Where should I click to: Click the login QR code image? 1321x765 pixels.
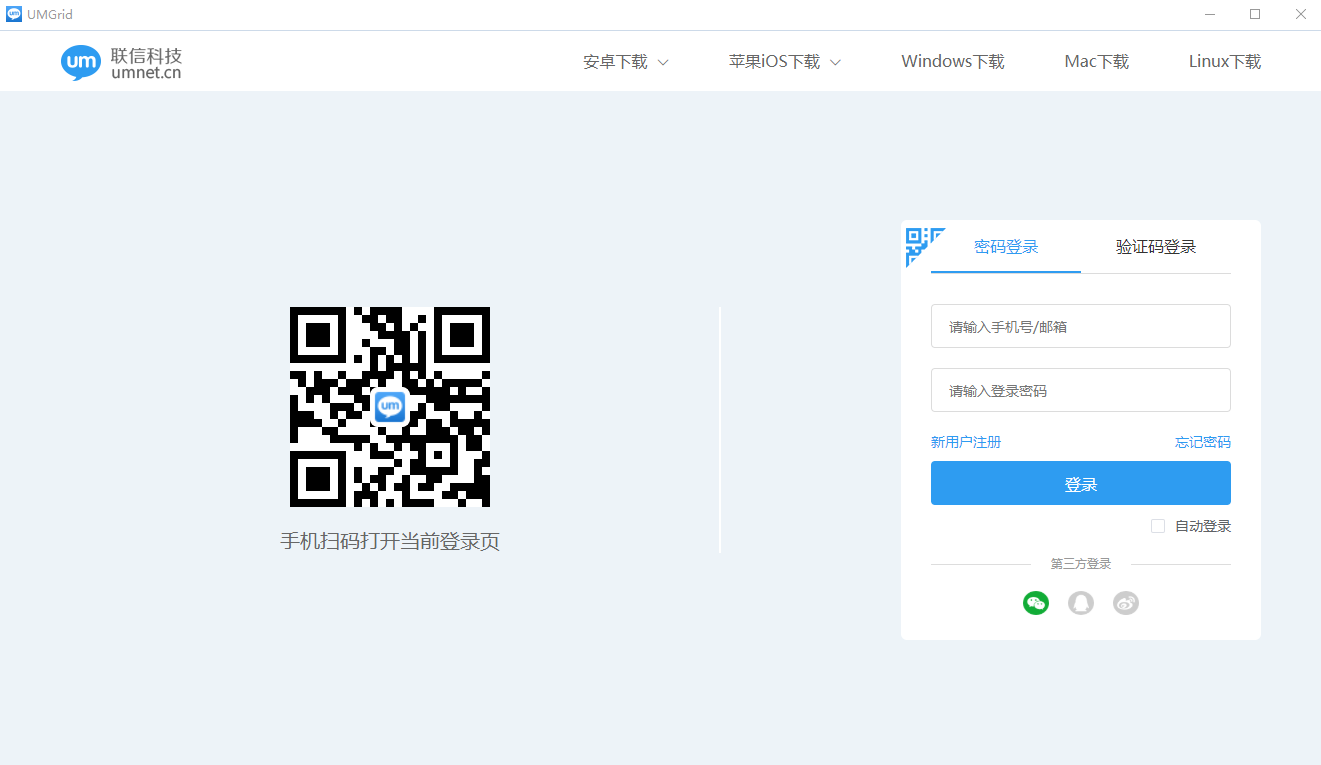[x=390, y=407]
